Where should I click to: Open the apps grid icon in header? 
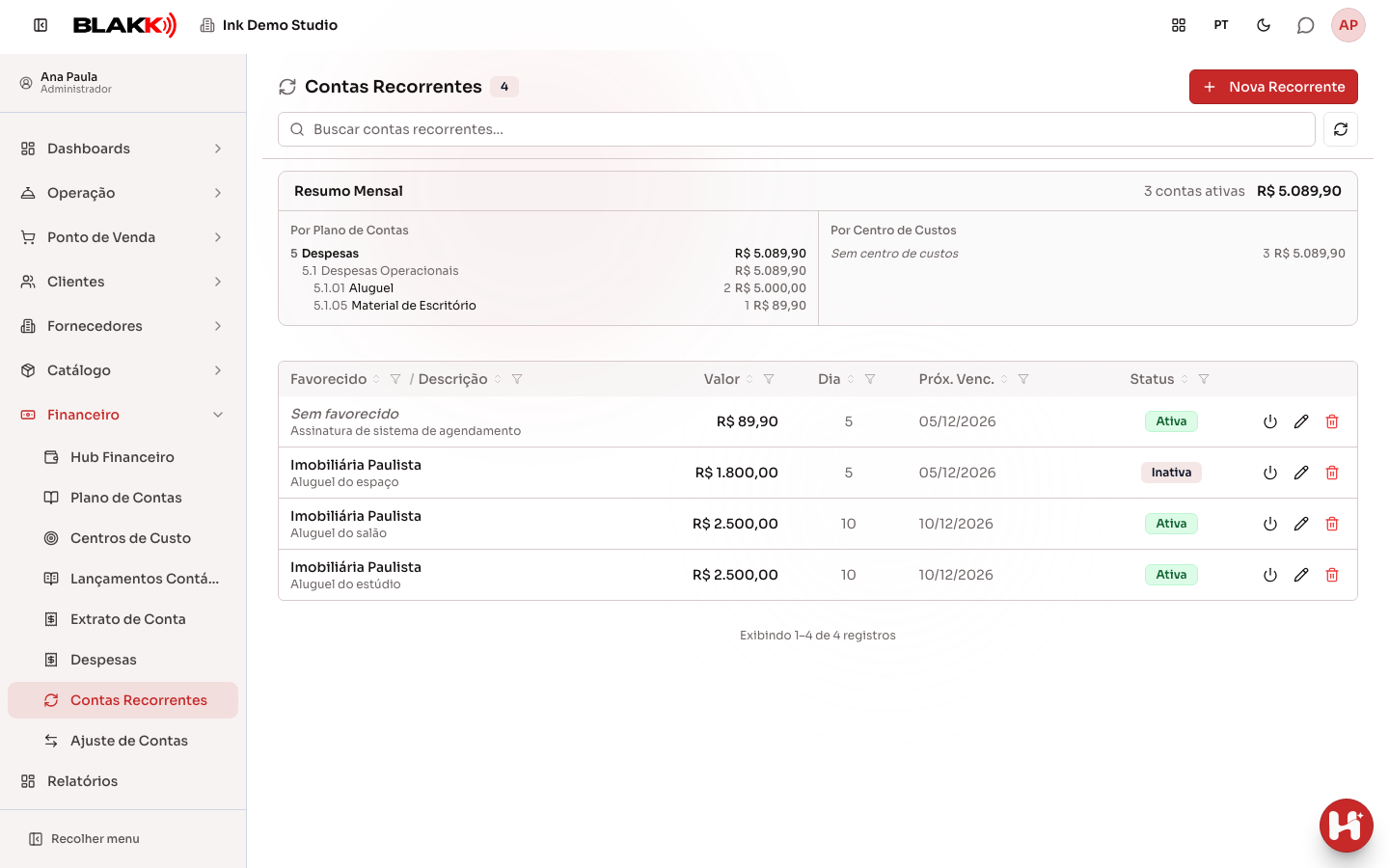point(1179,25)
